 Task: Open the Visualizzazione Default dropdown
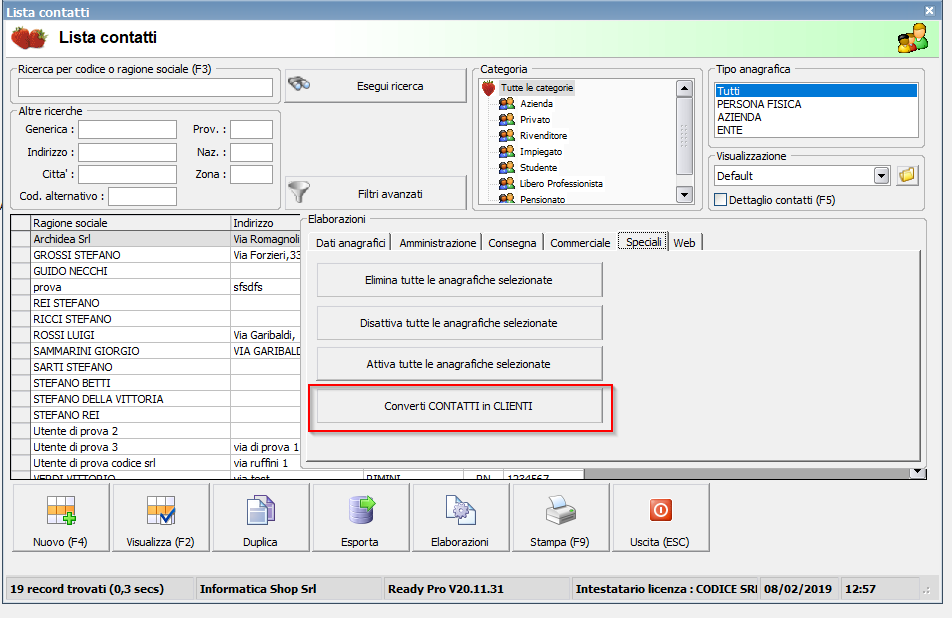tap(881, 176)
